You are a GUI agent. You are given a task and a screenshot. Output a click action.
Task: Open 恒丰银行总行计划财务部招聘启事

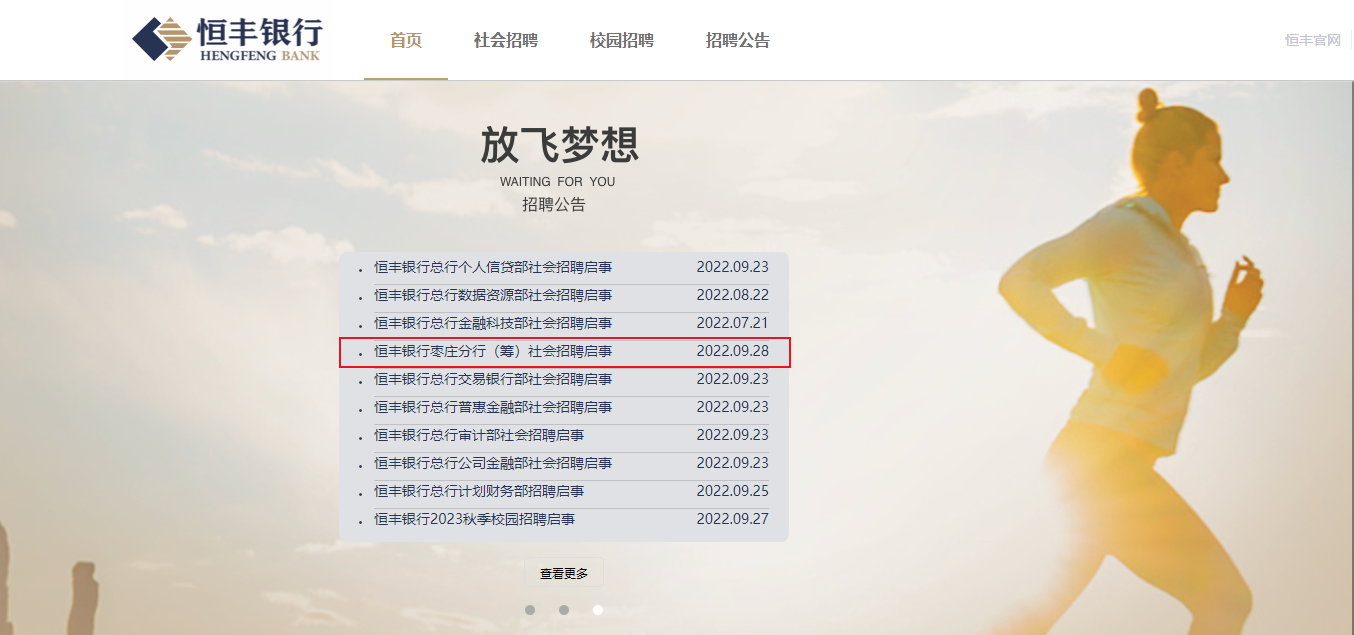coord(479,491)
